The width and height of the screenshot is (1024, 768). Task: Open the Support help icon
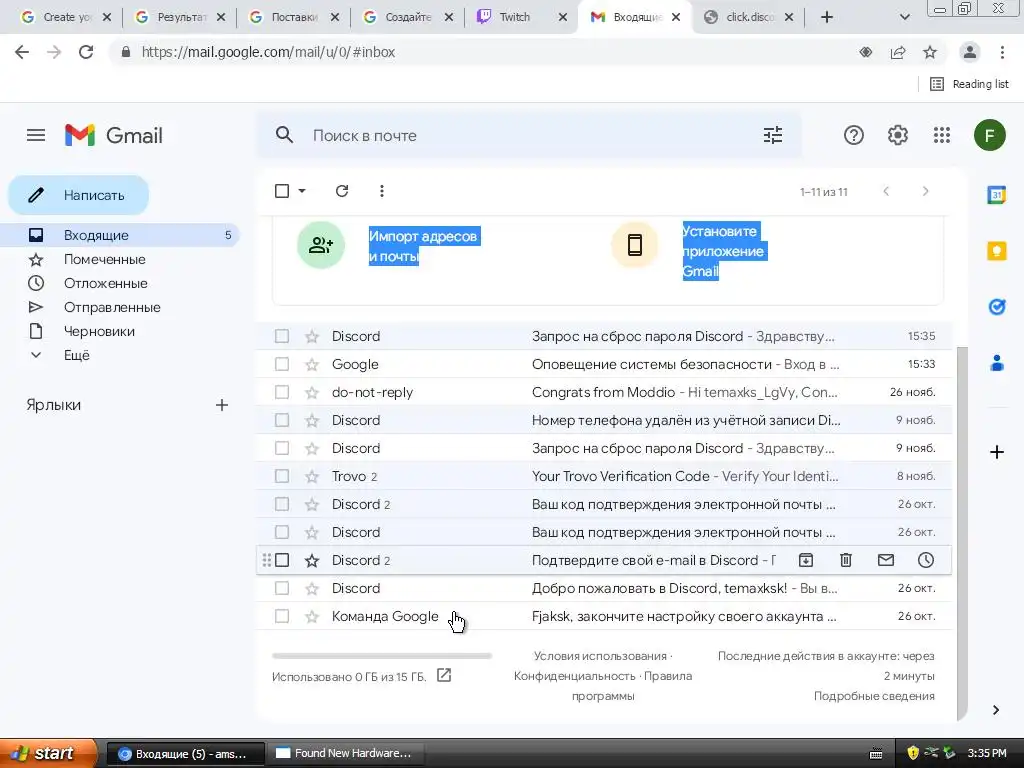pos(854,135)
